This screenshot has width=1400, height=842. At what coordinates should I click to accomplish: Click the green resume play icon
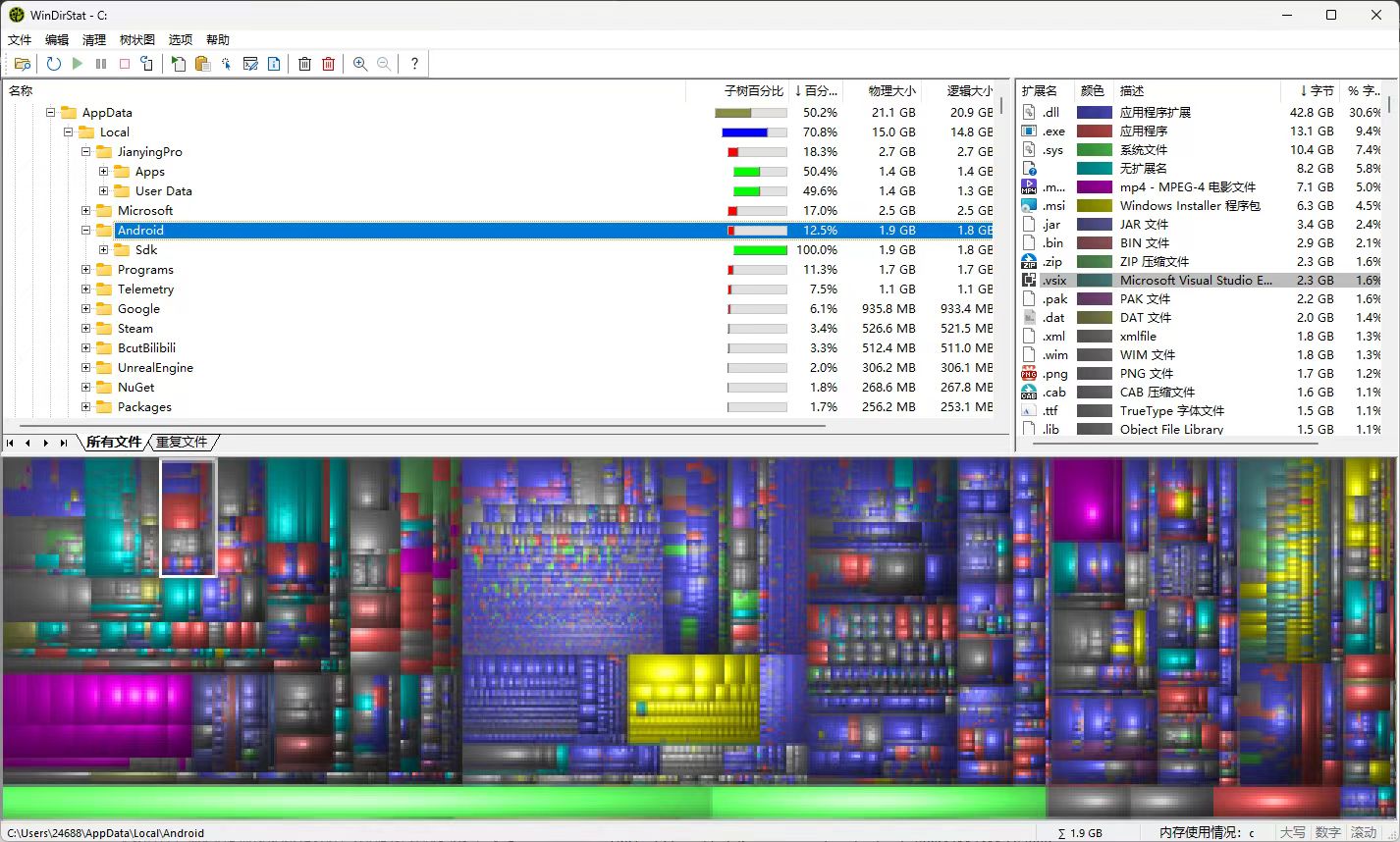78,64
